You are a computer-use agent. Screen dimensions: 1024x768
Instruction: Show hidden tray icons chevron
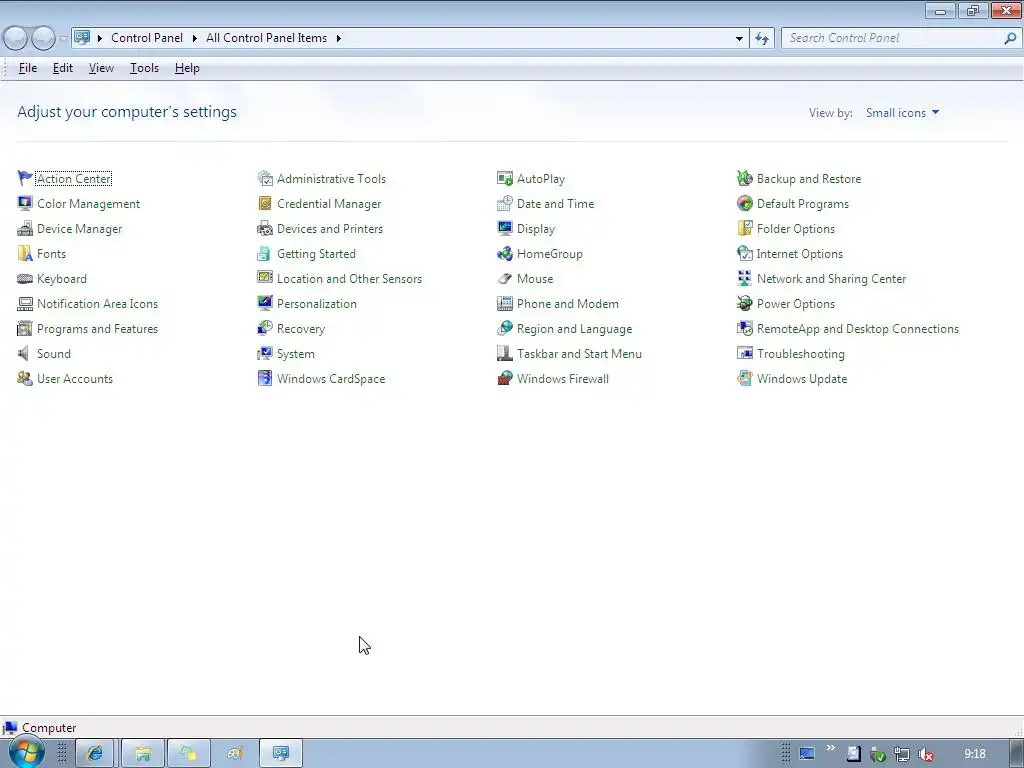(830, 748)
